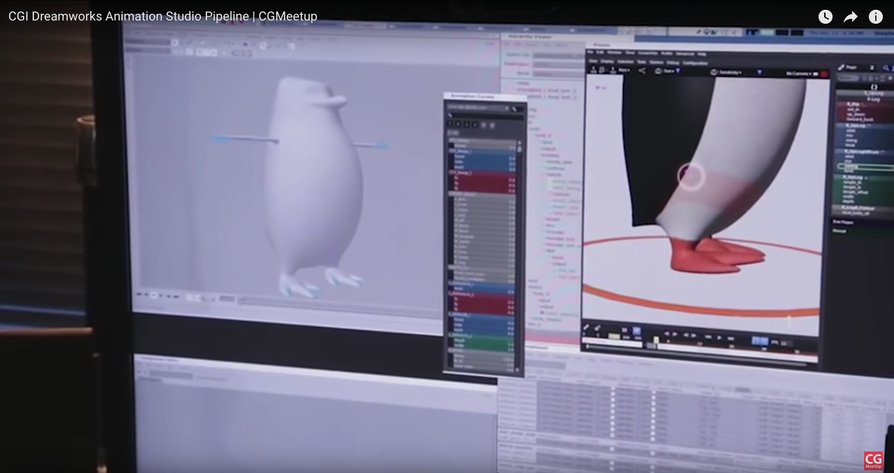Screen dimensions: 894x473
Task: Open the No Camera dropdown
Action: (x=798, y=74)
